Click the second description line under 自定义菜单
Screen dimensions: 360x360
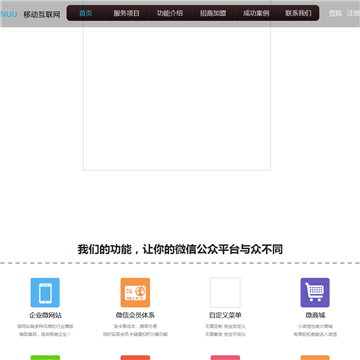coord(225,334)
